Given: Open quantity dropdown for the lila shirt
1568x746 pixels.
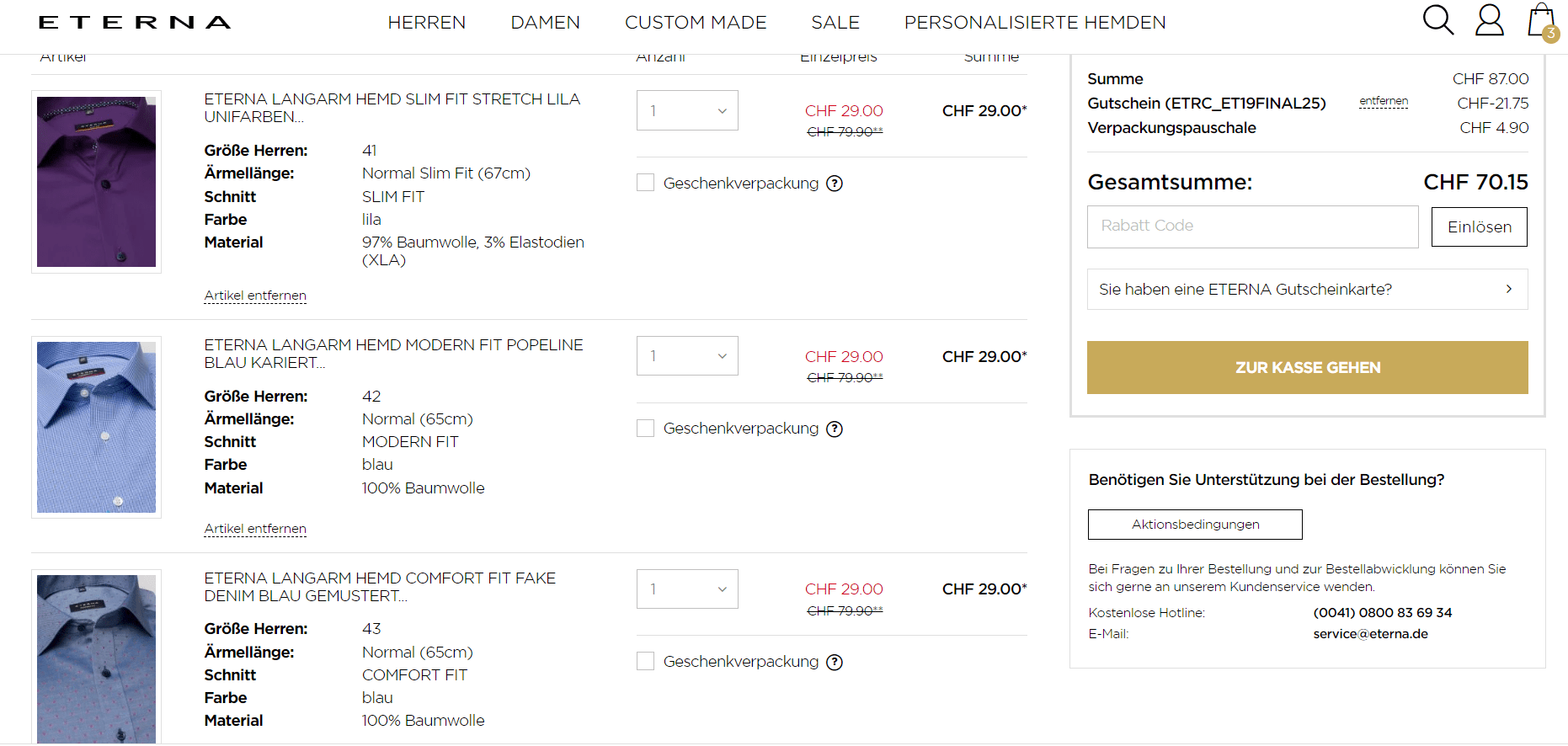Looking at the screenshot, I should click(687, 110).
